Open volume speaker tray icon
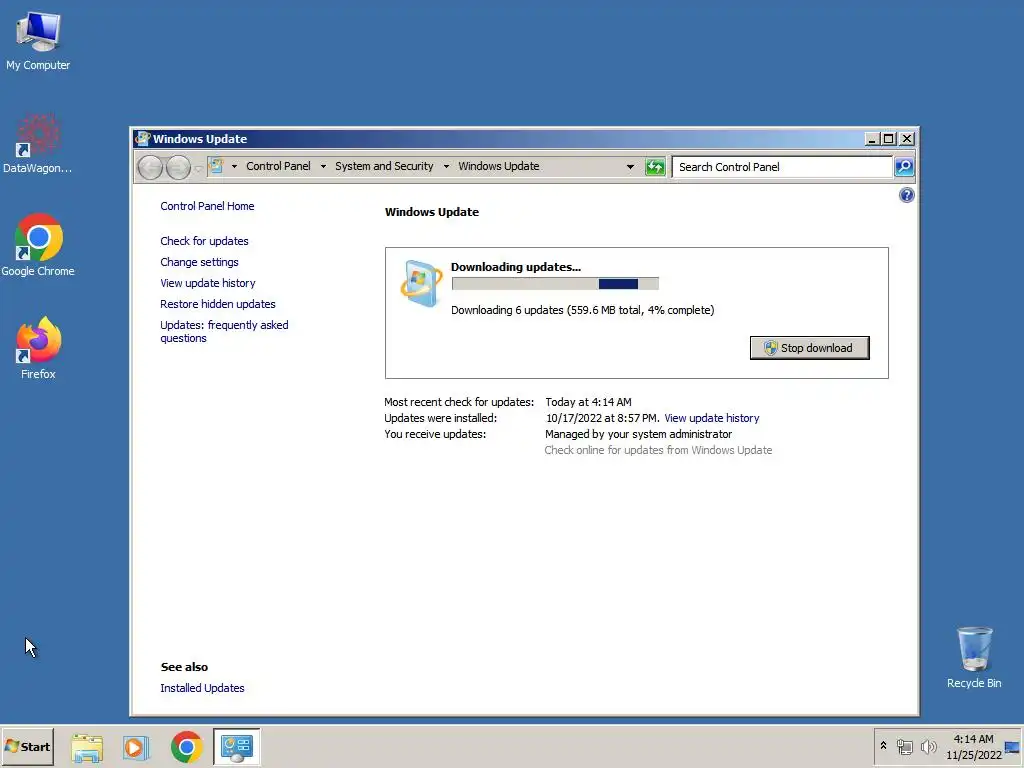Image resolution: width=1024 pixels, height=768 pixels. [x=928, y=746]
